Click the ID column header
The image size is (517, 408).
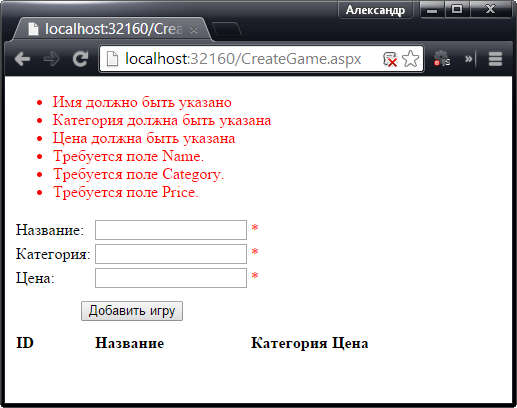click(x=25, y=343)
